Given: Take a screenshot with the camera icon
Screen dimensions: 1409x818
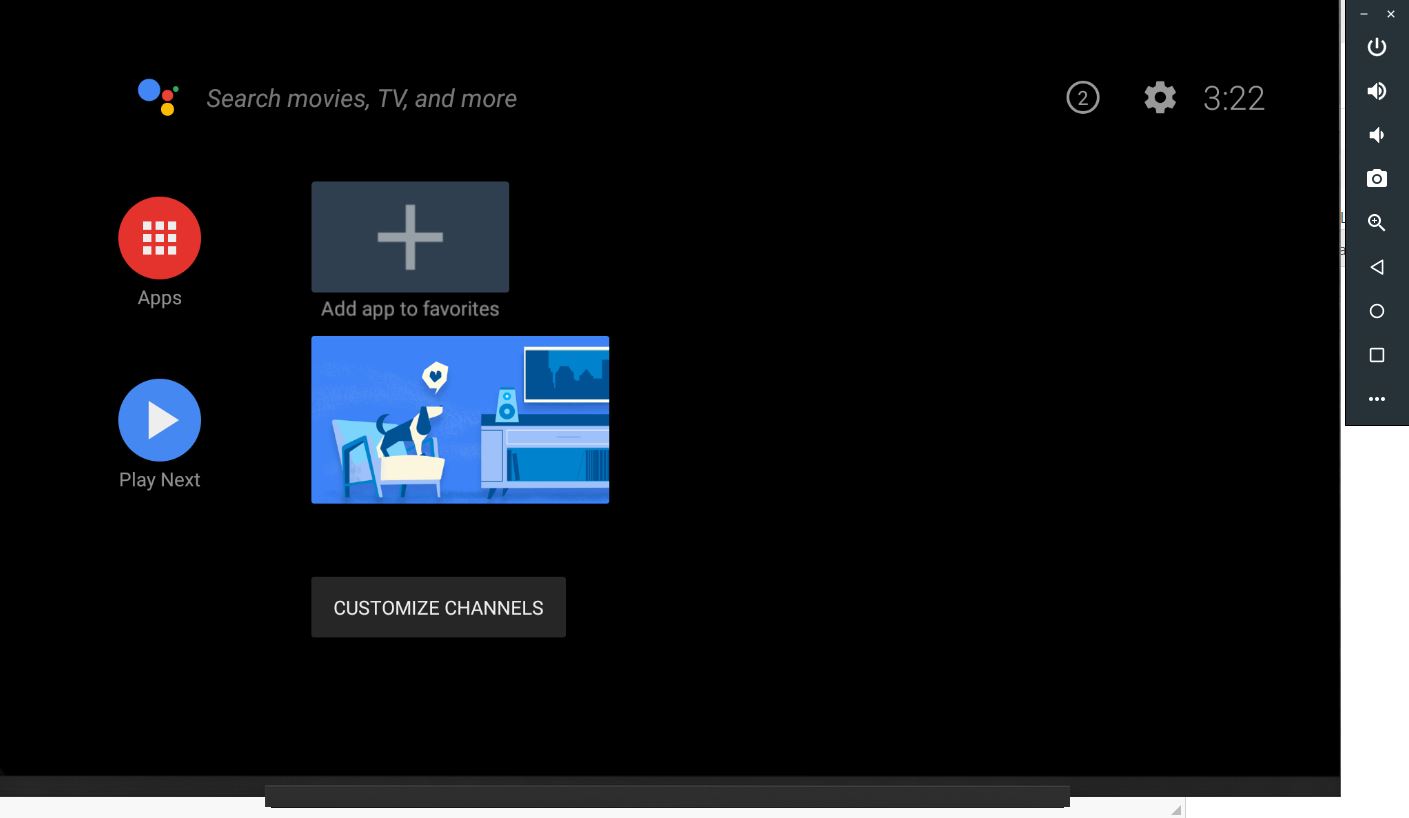Looking at the screenshot, I should (1376, 178).
